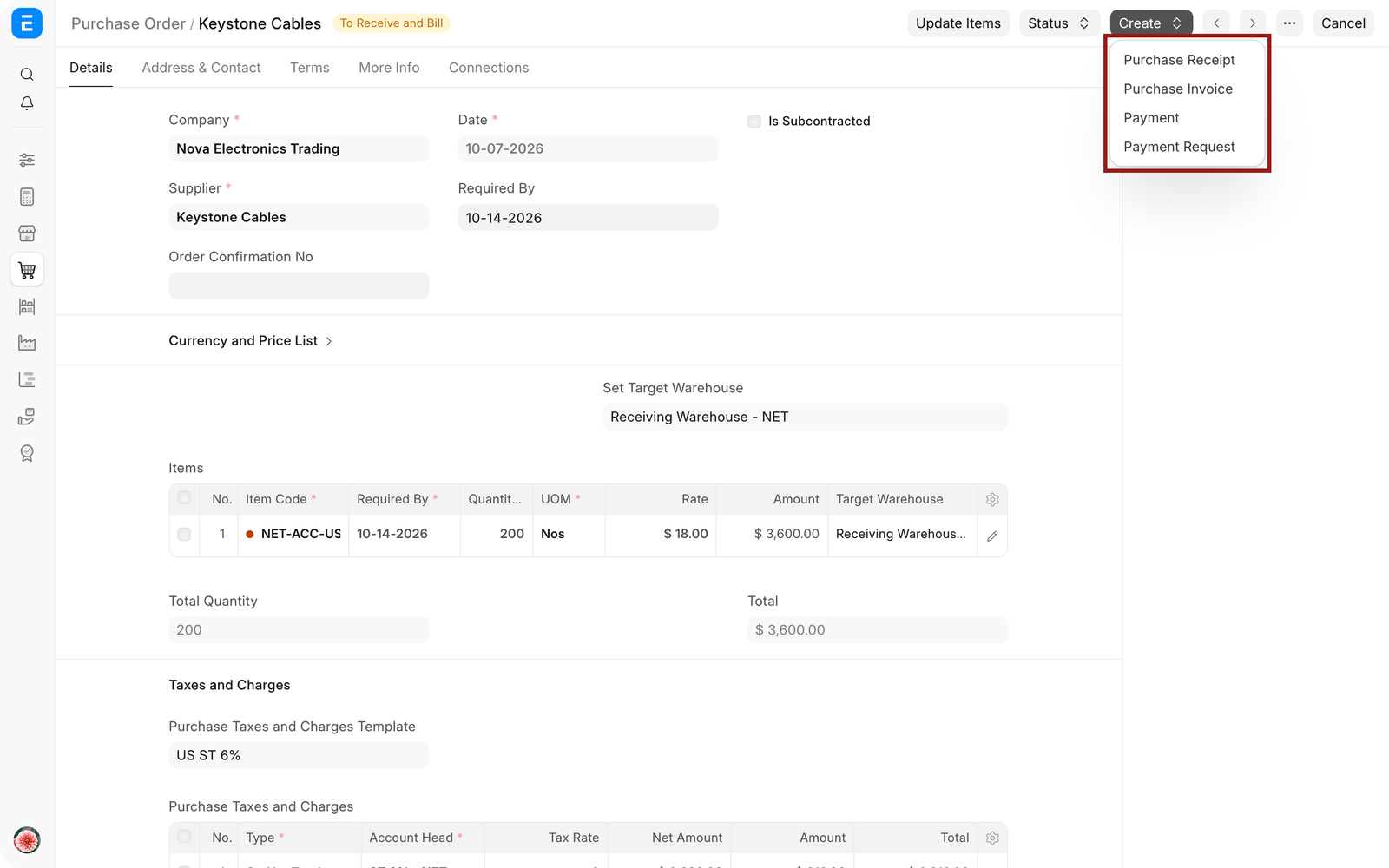This screenshot has height=868, width=1389.
Task: Open the ERPNext home logo
Action: coord(27,23)
